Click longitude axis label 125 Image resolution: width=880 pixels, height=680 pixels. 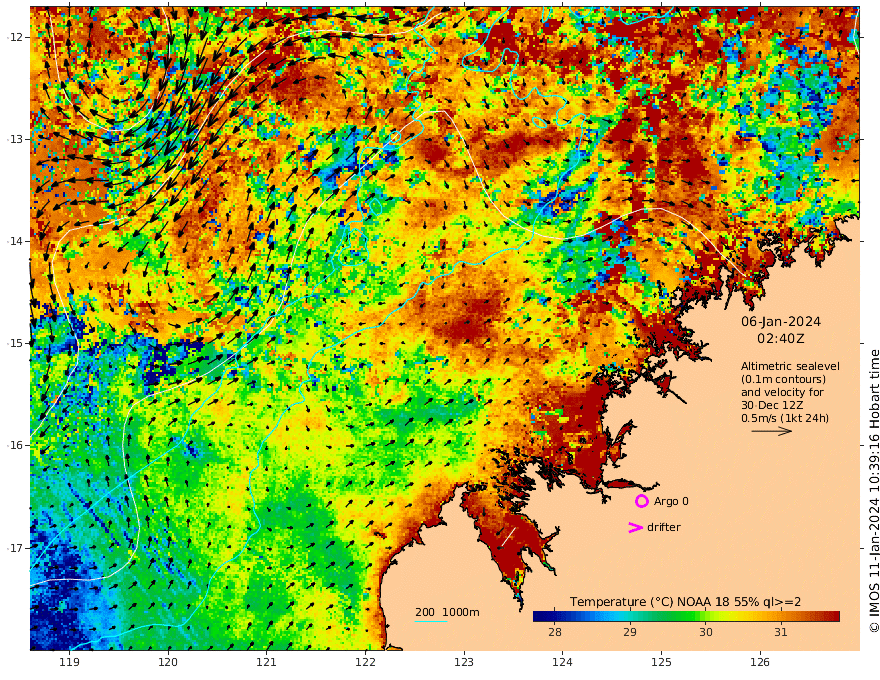(661, 662)
